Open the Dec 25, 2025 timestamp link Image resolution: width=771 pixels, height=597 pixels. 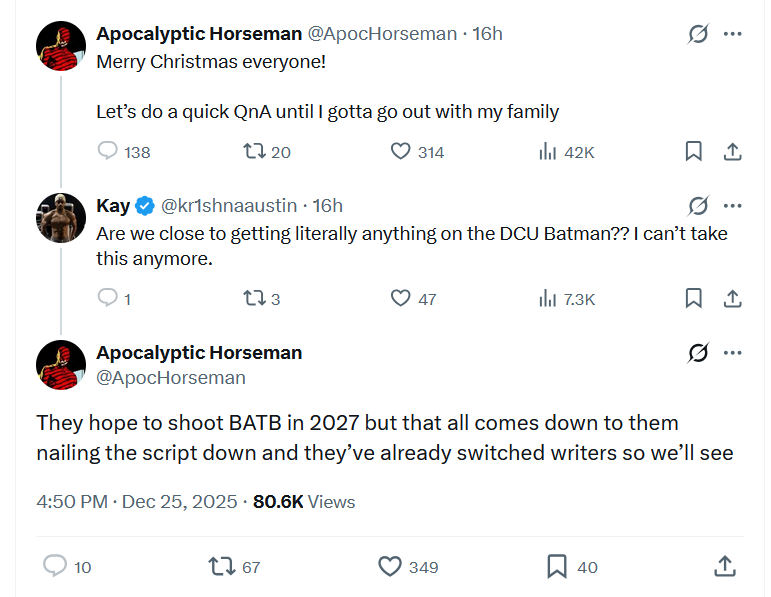click(x=180, y=502)
